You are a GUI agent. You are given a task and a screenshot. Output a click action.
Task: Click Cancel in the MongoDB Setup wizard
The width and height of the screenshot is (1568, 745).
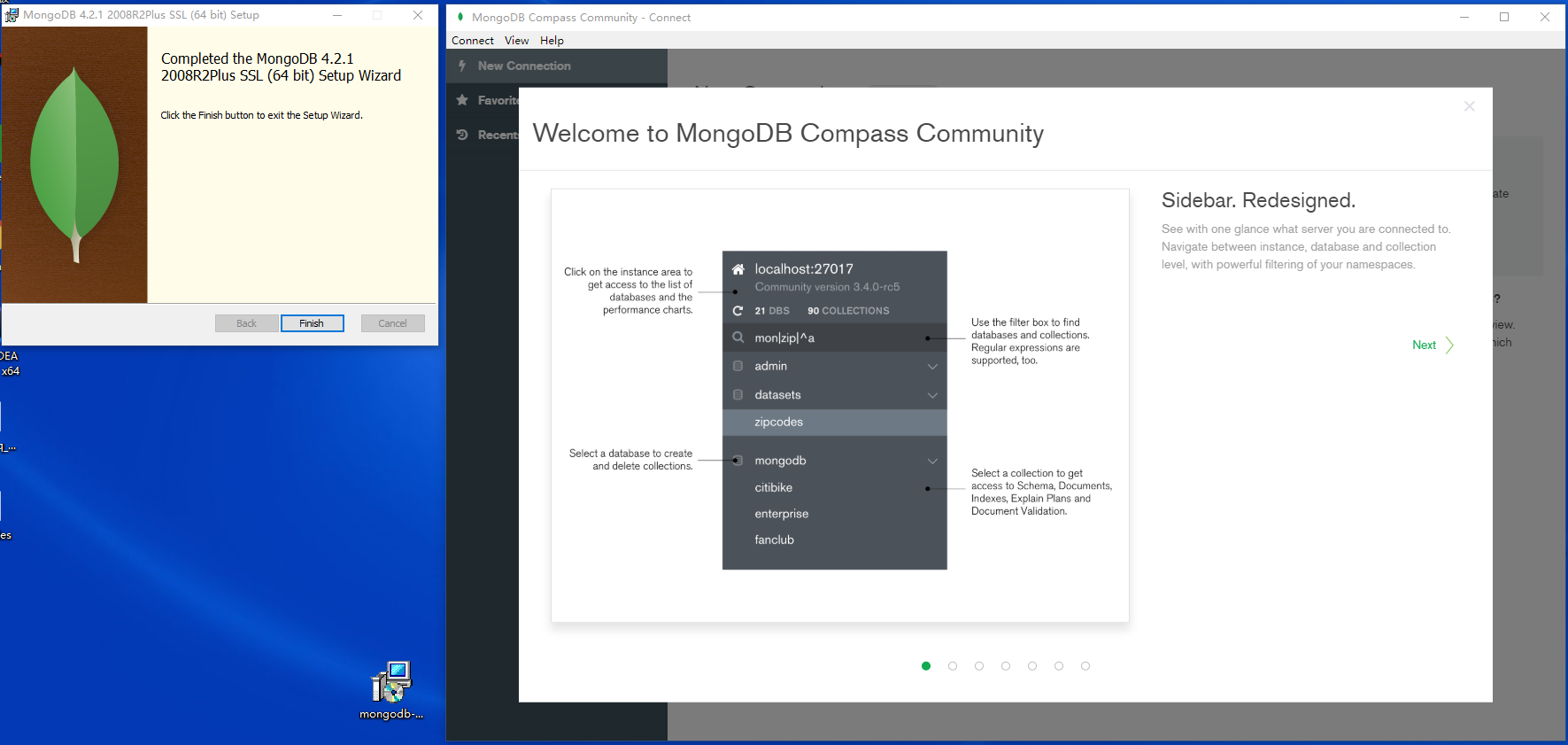(x=392, y=323)
